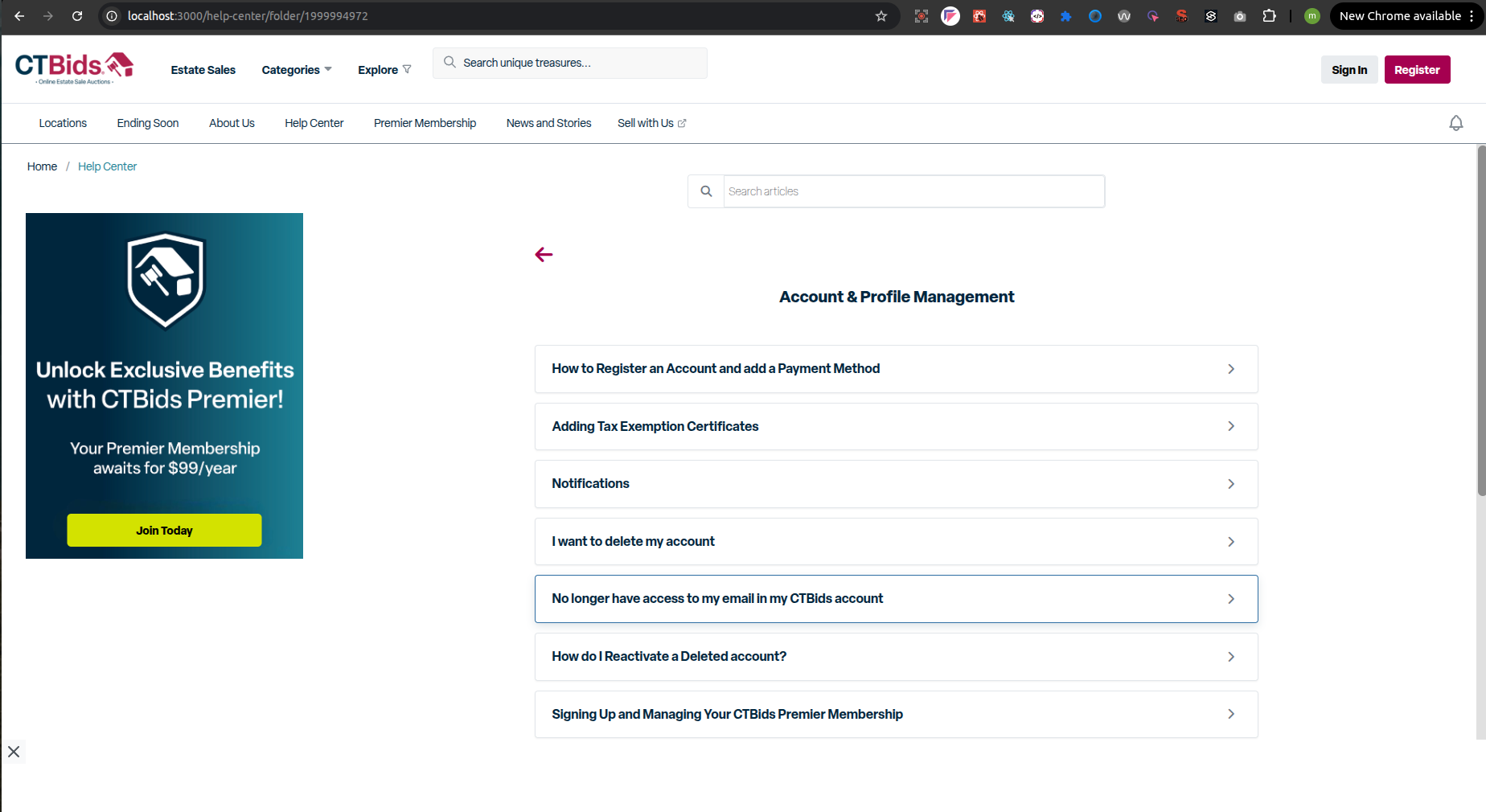Open the cursor pointer extension icon
The width and height of the screenshot is (1486, 812).
tap(1153, 16)
